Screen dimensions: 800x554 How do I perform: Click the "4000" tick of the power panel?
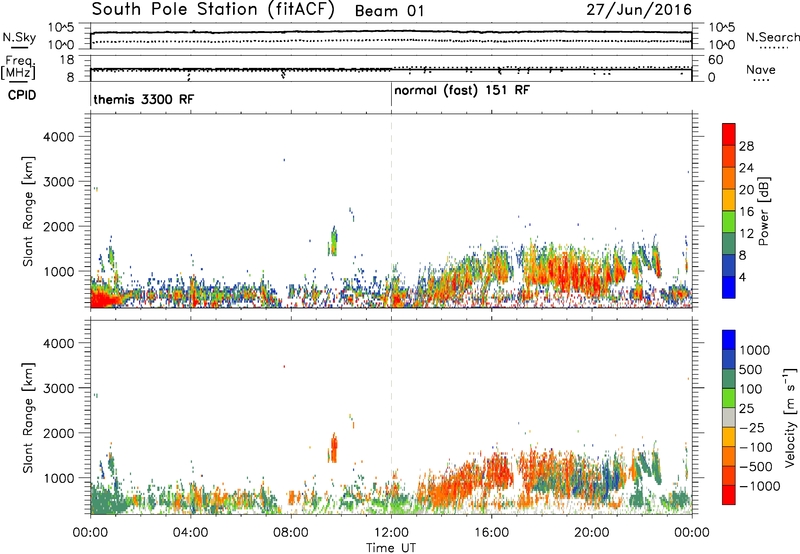coord(58,137)
